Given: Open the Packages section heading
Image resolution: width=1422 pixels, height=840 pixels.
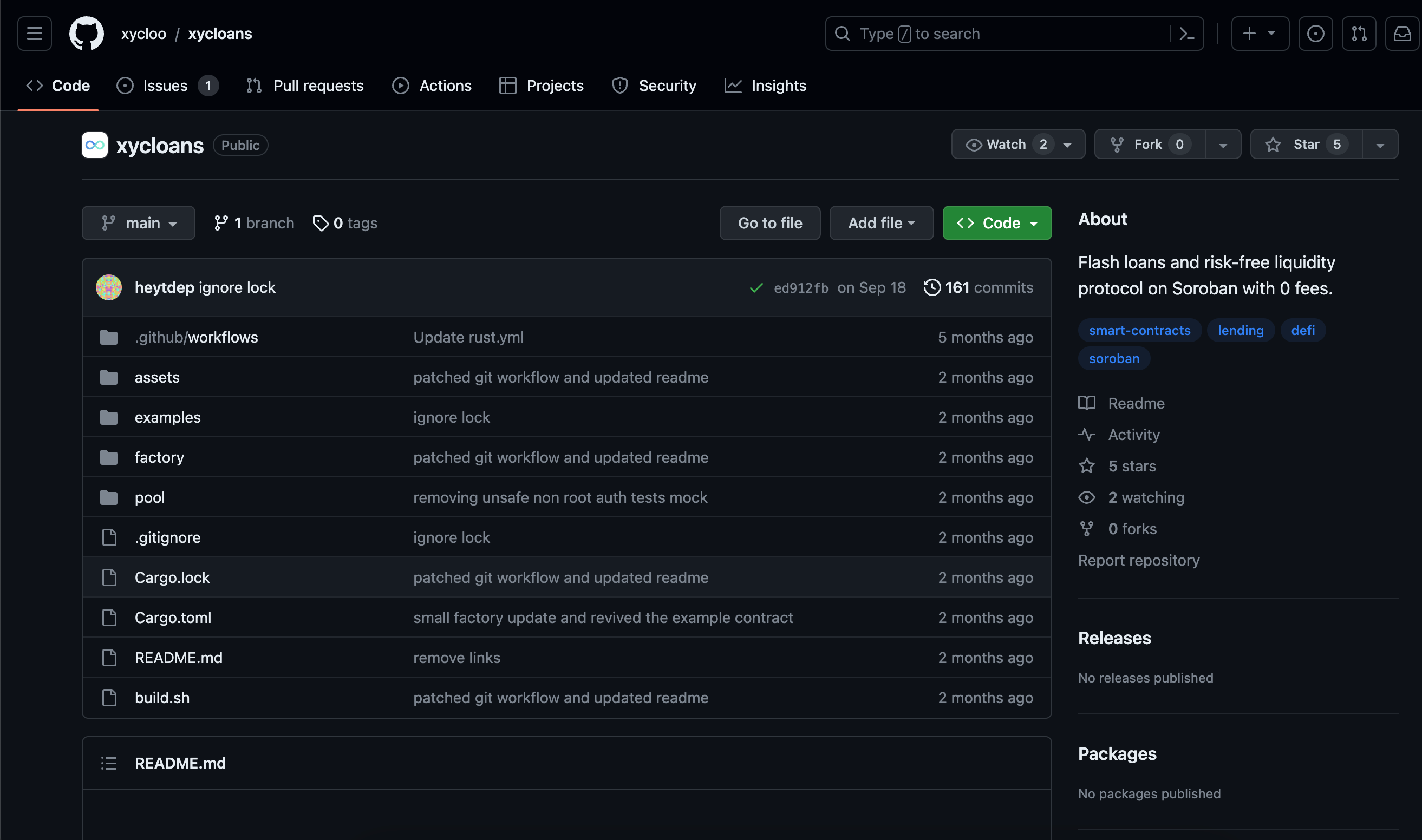Looking at the screenshot, I should [1117, 754].
